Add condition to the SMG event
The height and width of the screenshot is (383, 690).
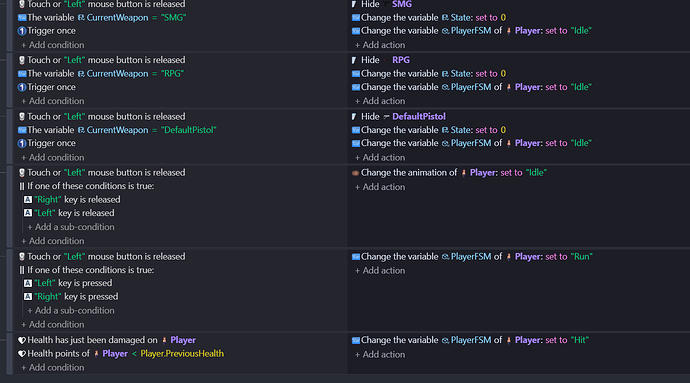tap(53, 45)
